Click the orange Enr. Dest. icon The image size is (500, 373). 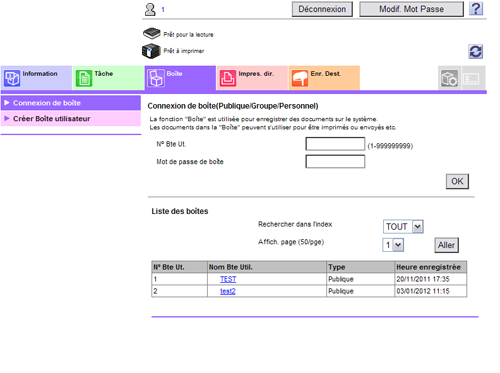(x=300, y=79)
